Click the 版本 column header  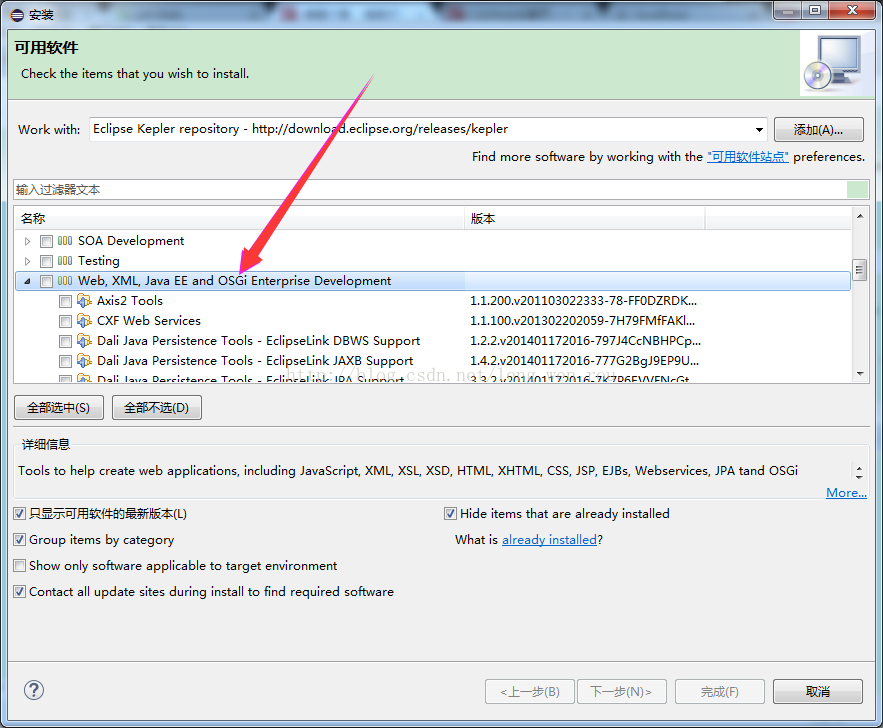(x=585, y=218)
